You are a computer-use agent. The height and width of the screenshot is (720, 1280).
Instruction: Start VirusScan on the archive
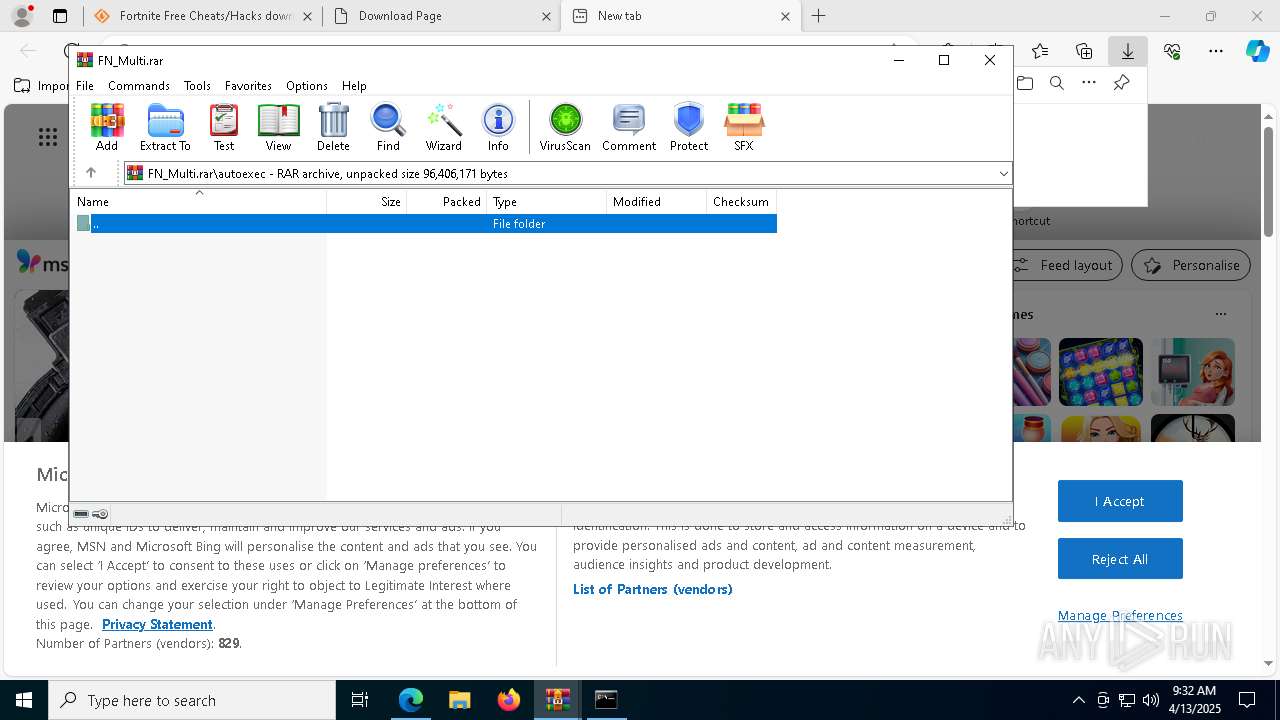click(565, 127)
